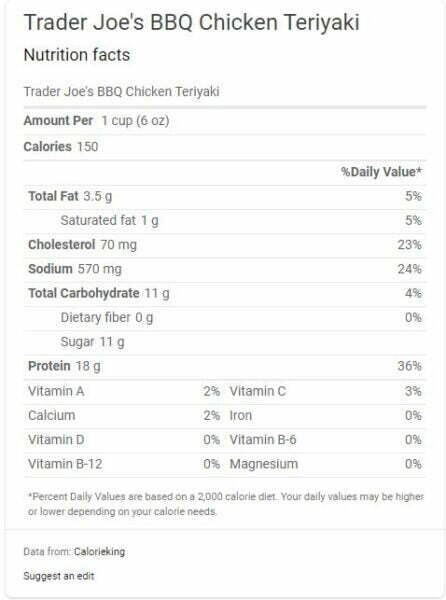Screen dimensions: 446x600
Task: Click the Saturated fat 1 g row
Action: [225, 221]
